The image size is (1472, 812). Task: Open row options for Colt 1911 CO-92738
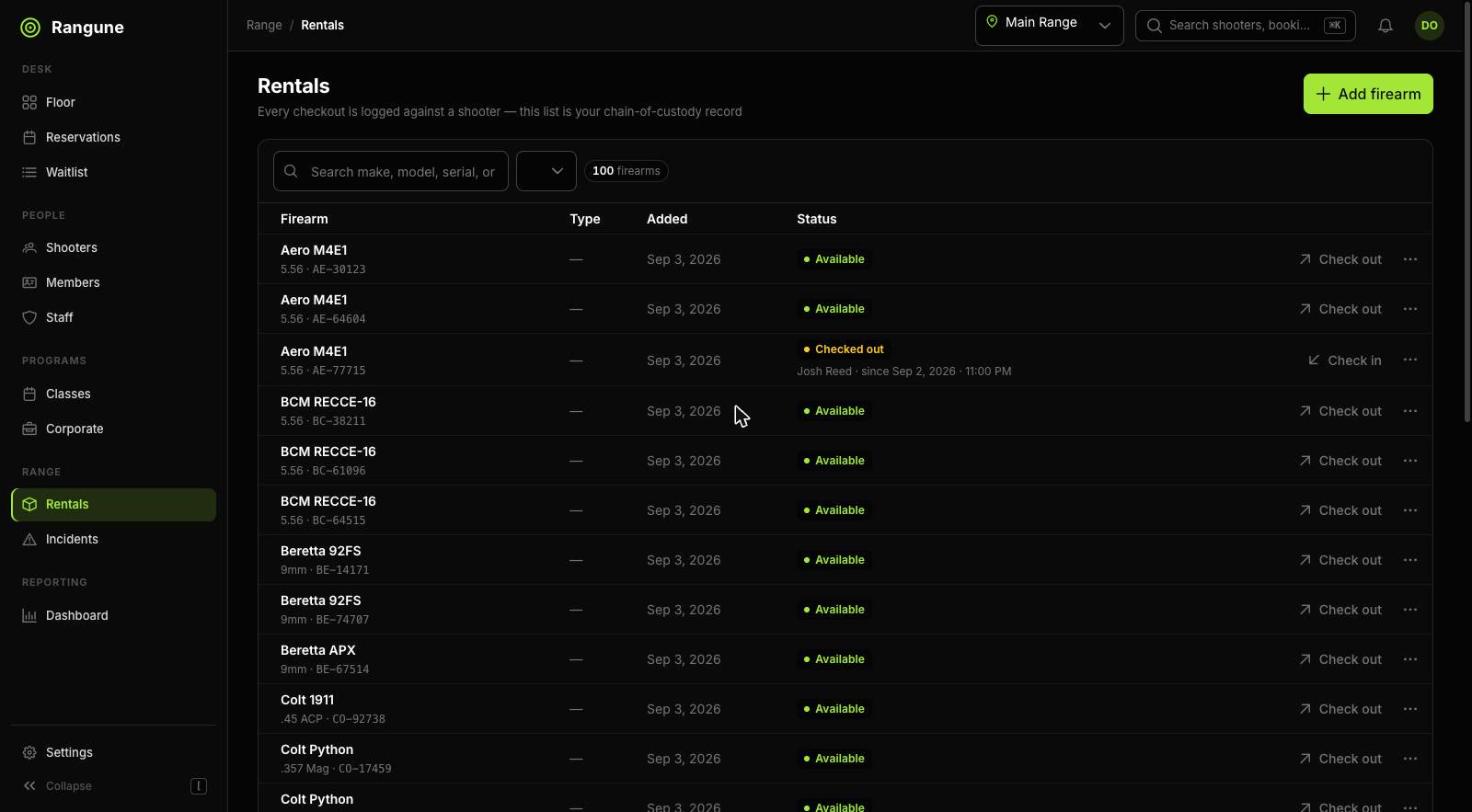pos(1410,709)
